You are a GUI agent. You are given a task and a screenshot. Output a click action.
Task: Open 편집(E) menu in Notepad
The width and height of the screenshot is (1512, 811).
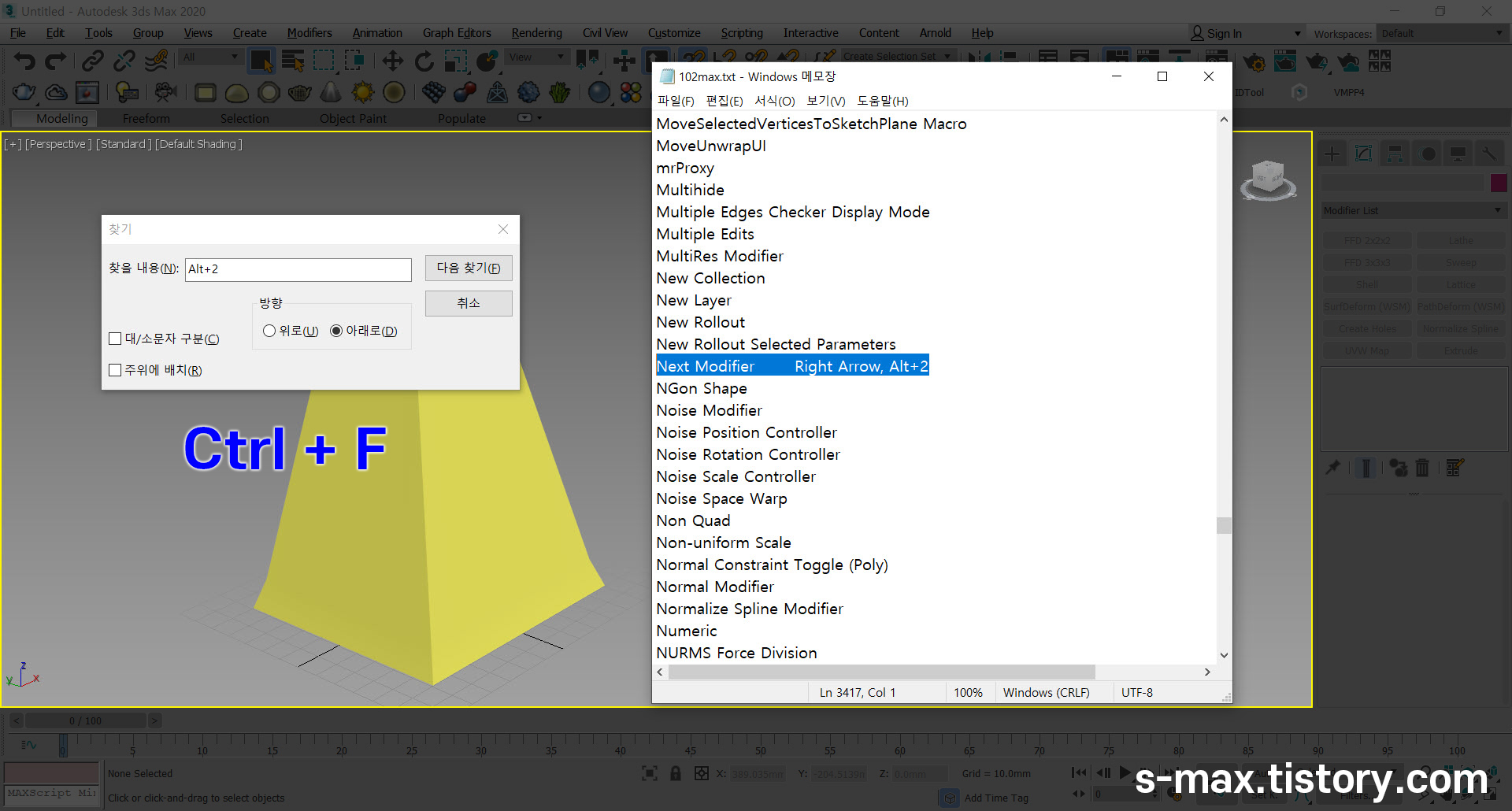click(x=724, y=101)
